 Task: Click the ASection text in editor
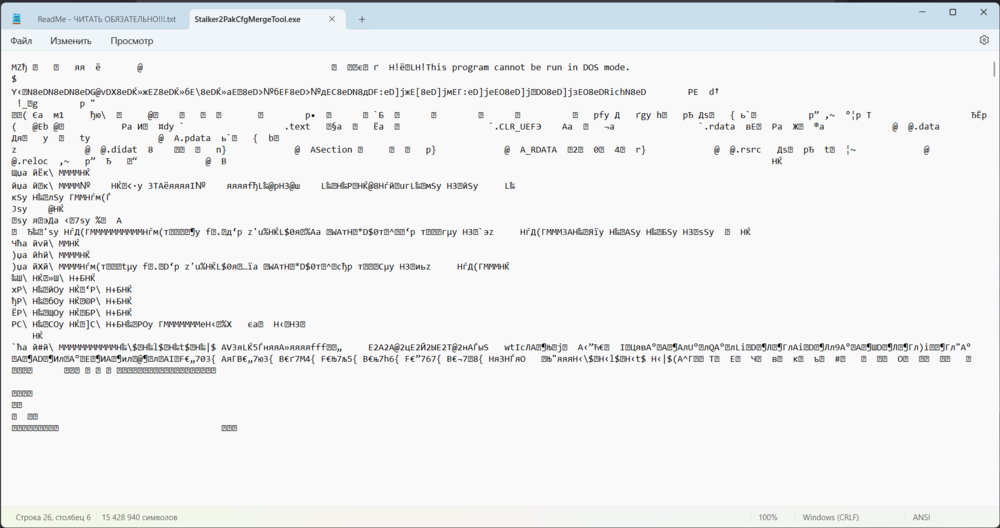(x=331, y=150)
